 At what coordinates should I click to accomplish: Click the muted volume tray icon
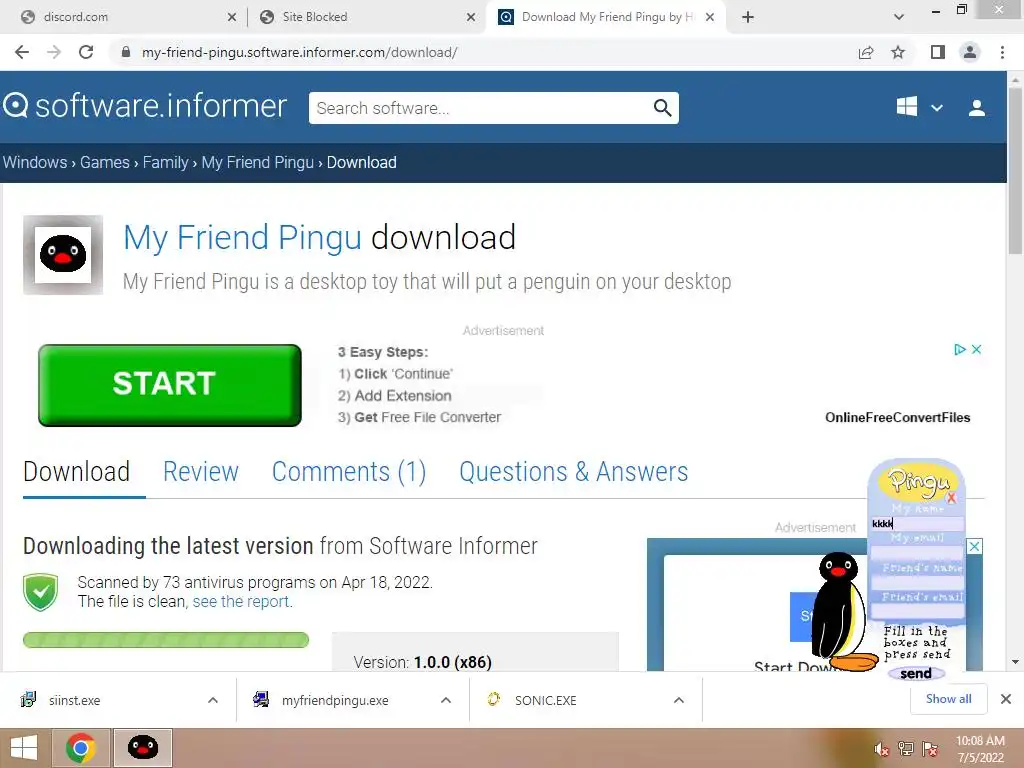tap(882, 749)
